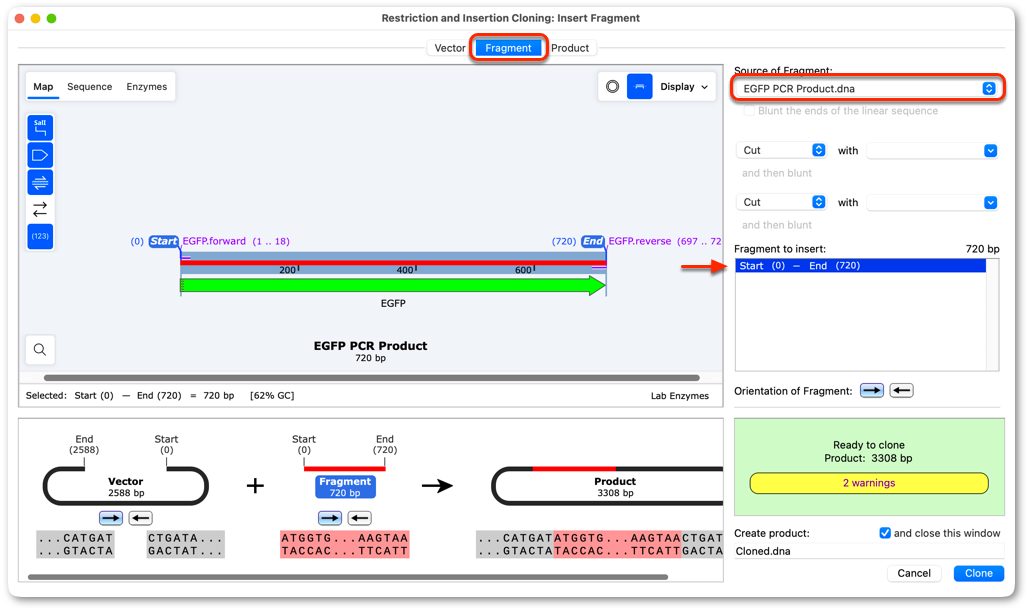Screen dimensions: 1026x608
Task: Click the red sequence selection bar
Action: click(x=393, y=262)
